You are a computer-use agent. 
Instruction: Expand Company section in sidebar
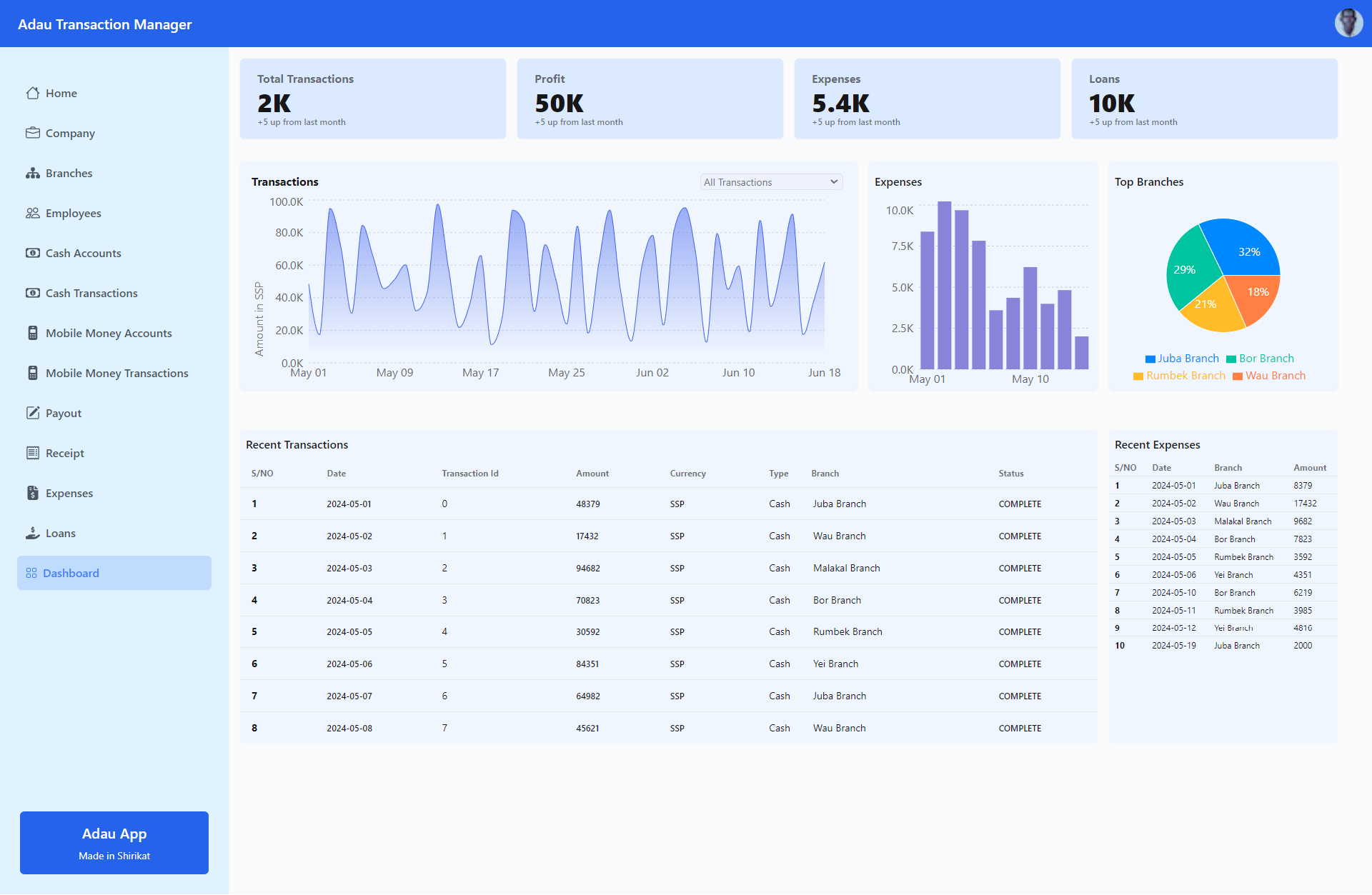69,133
